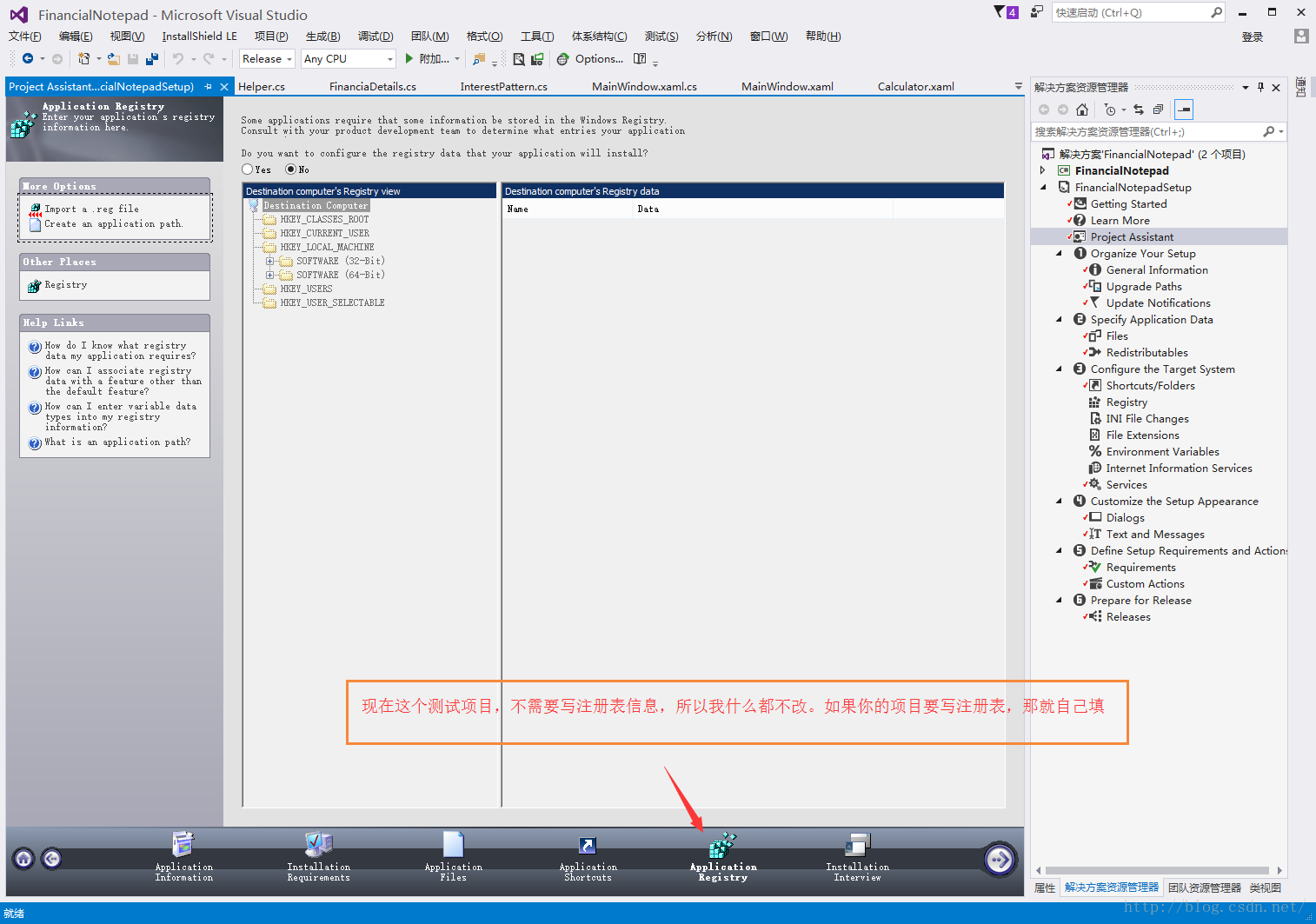This screenshot has width=1316, height=924.
Task: Click the Undo toolbar icon
Action: point(178,59)
